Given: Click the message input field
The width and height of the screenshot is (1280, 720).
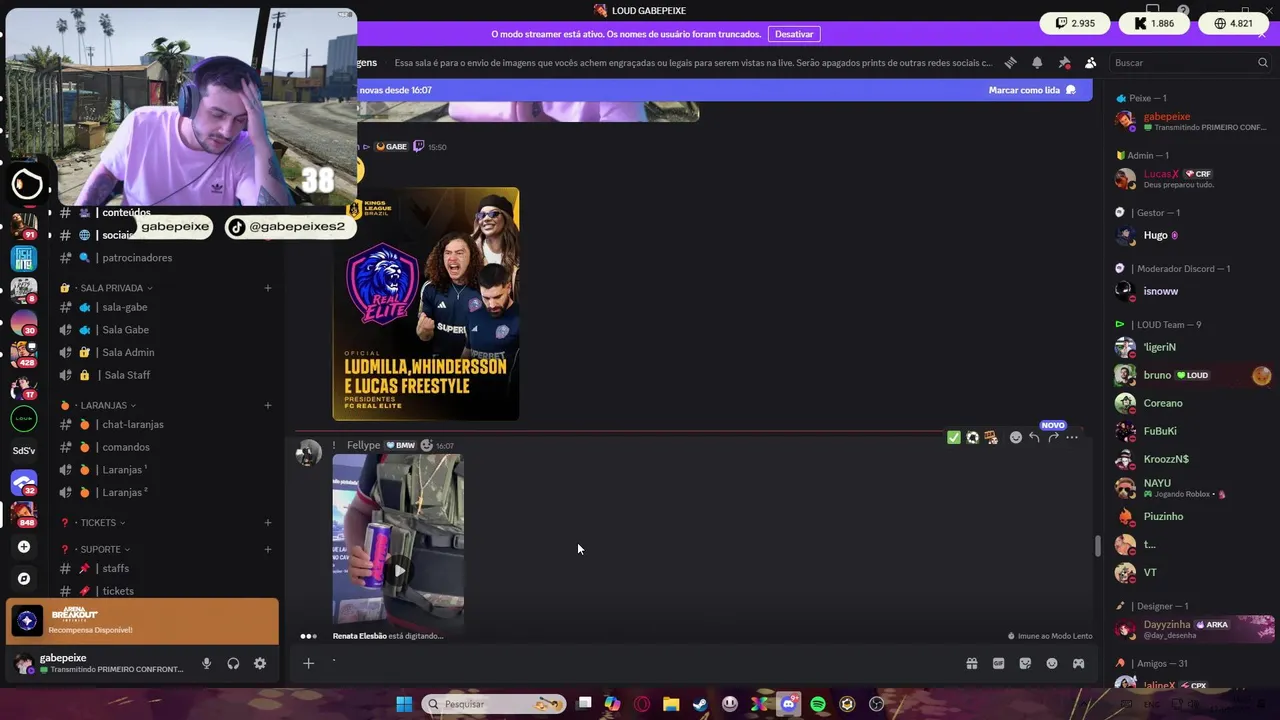Looking at the screenshot, I should (640, 663).
